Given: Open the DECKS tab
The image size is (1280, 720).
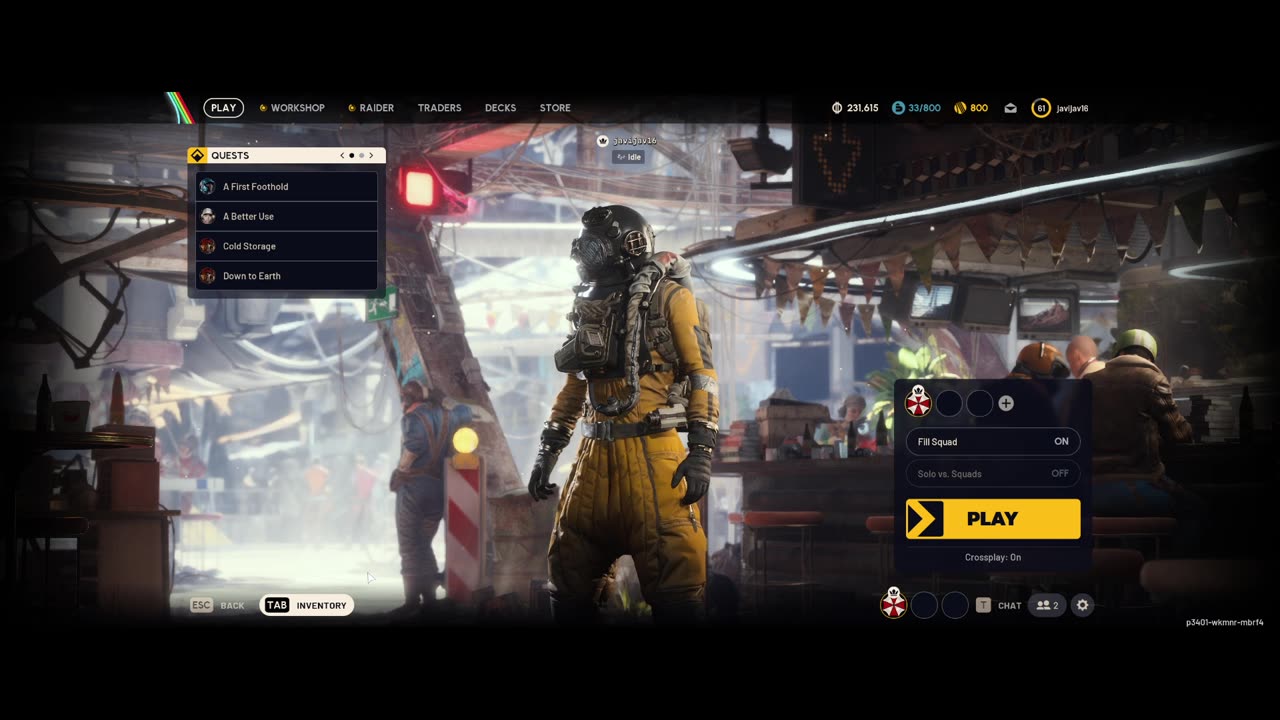Looking at the screenshot, I should 500,108.
